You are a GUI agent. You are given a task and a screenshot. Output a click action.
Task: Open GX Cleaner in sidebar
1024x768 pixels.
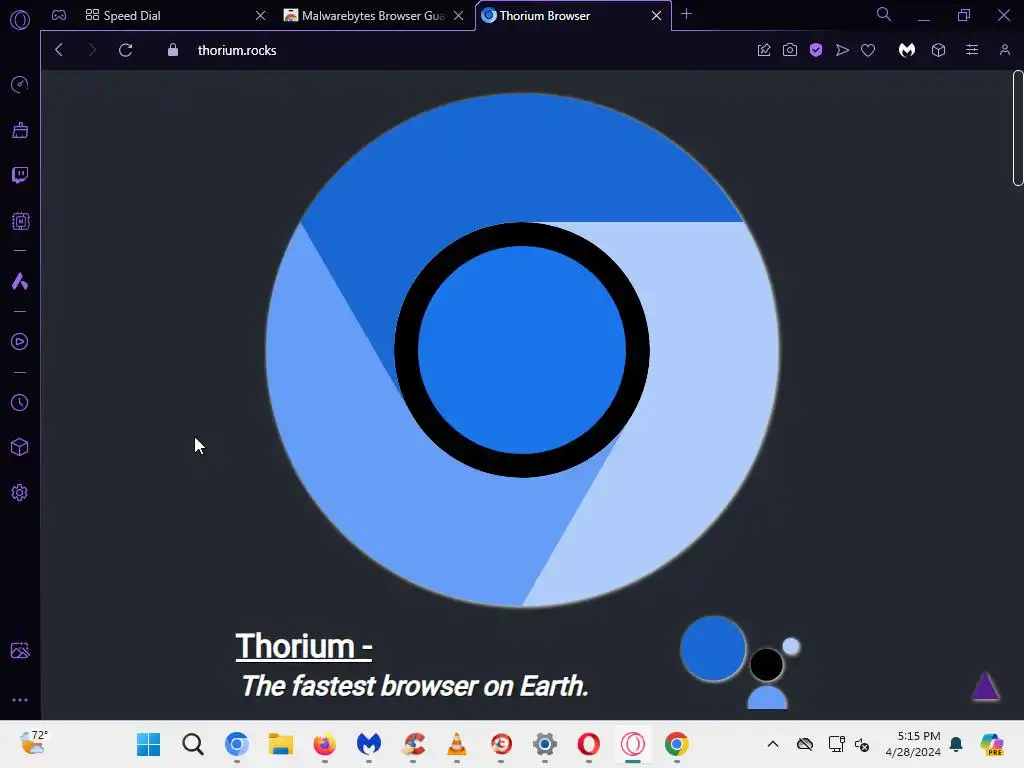tap(20, 130)
